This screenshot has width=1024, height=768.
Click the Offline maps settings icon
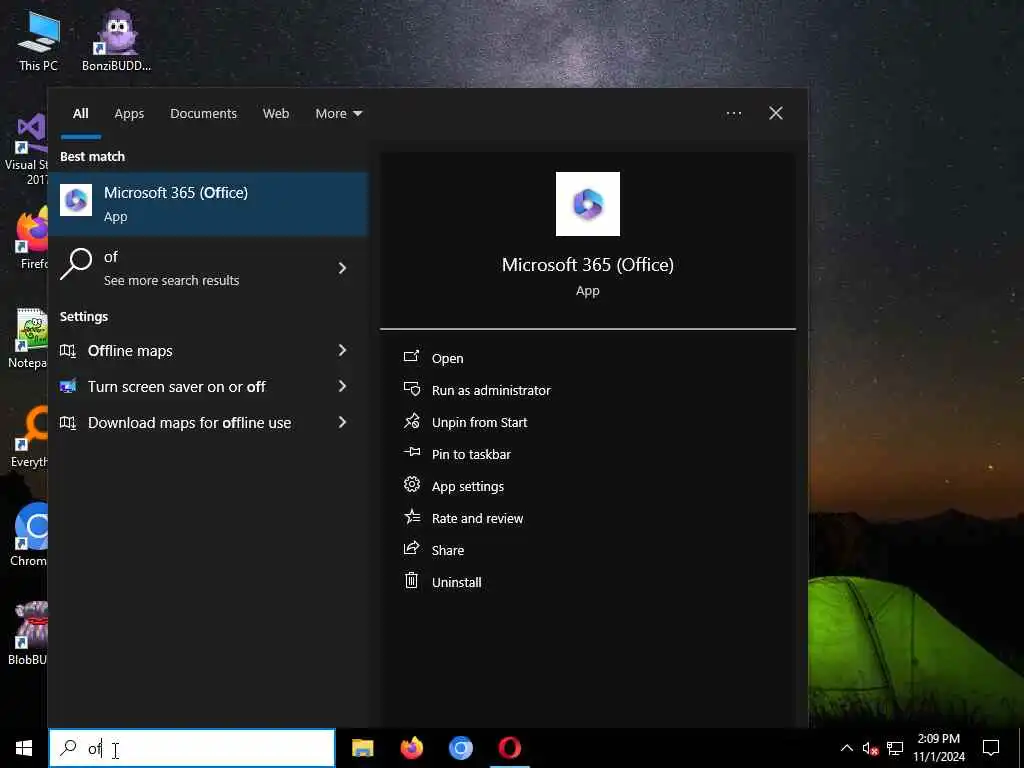point(68,351)
